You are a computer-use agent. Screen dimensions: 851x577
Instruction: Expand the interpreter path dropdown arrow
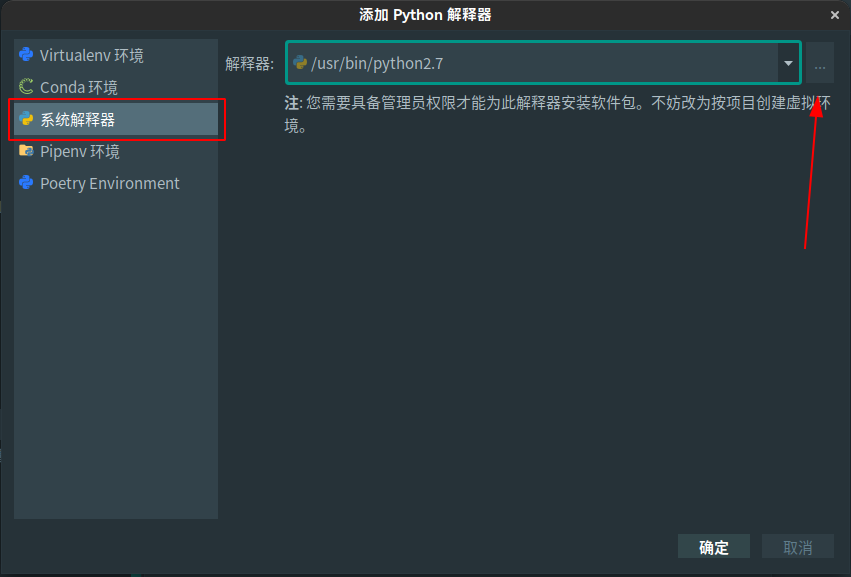tap(788, 64)
